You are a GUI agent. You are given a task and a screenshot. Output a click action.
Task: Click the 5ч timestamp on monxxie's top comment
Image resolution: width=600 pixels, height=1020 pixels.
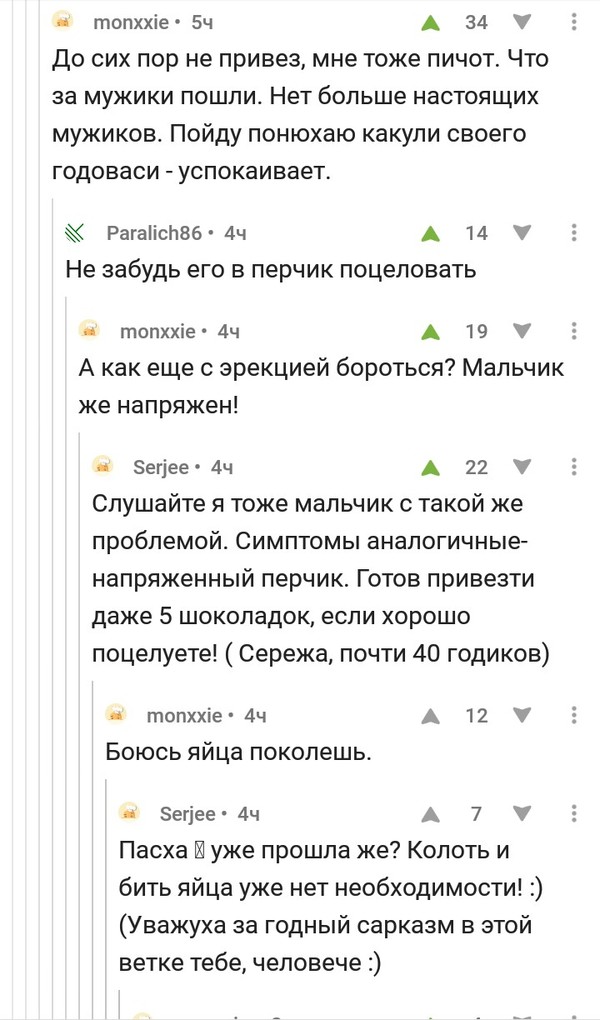tap(201, 21)
